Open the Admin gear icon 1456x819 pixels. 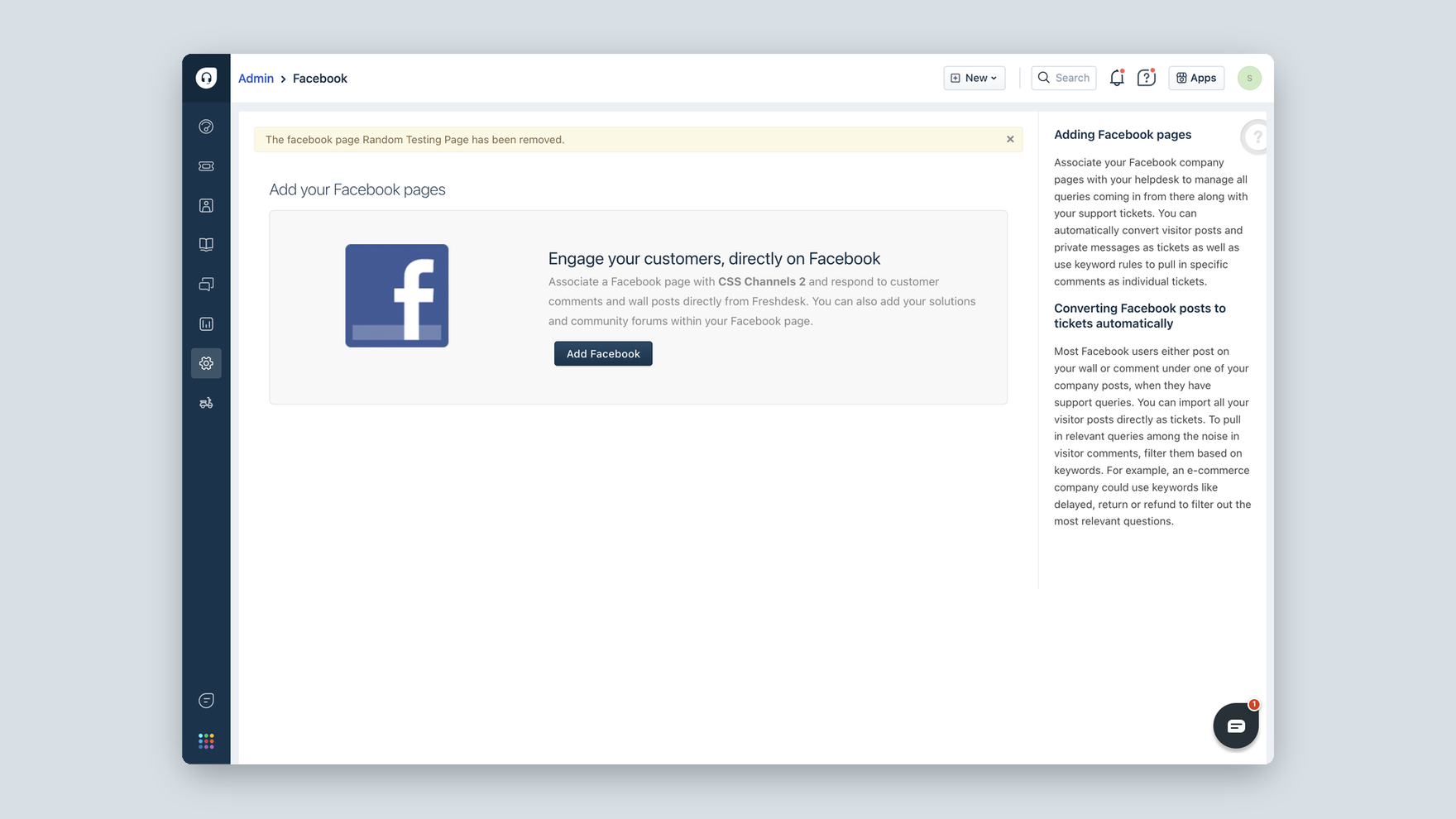coord(206,363)
